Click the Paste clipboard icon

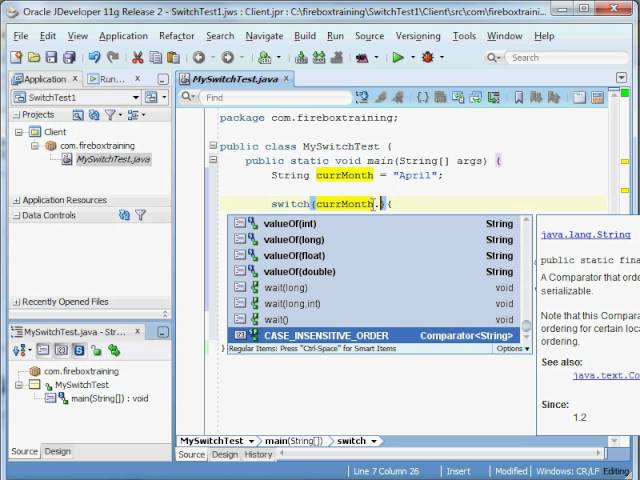pos(173,58)
